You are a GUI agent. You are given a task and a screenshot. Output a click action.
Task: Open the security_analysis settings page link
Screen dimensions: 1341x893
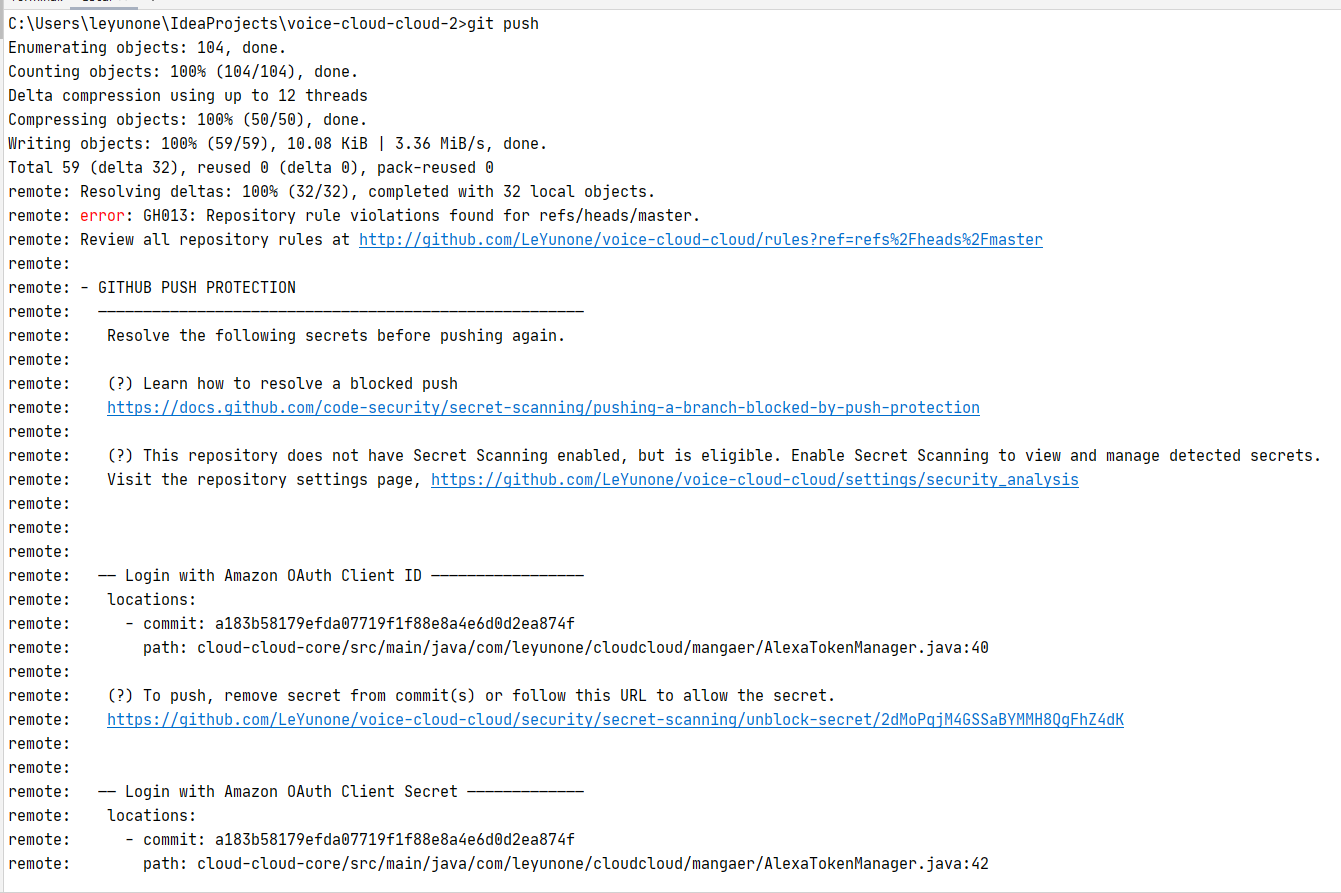[755, 480]
